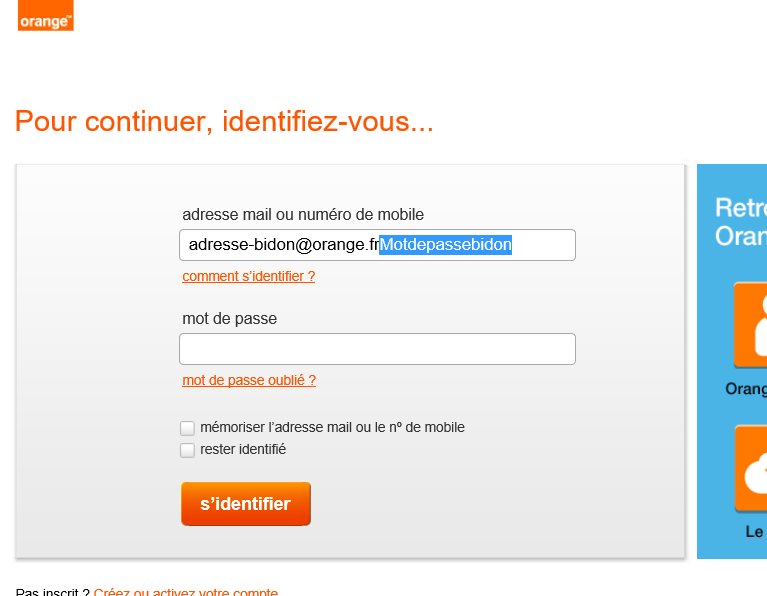
Task: Select the "Le" caption under the cloud icon
Action: [x=755, y=532]
